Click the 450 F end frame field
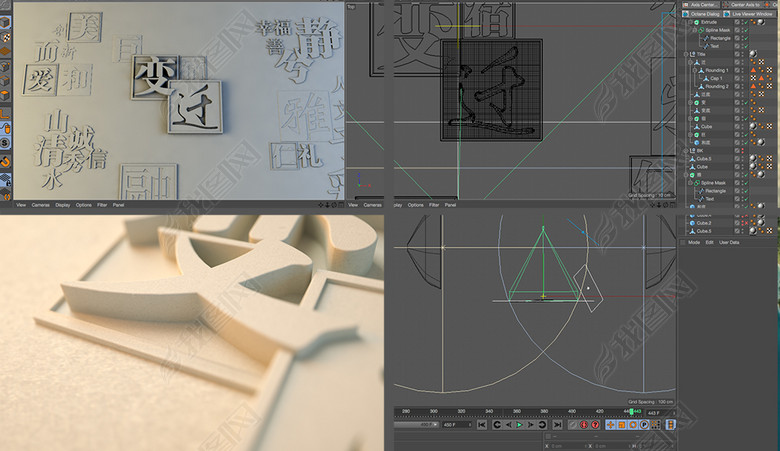780x451 pixels. (457, 425)
